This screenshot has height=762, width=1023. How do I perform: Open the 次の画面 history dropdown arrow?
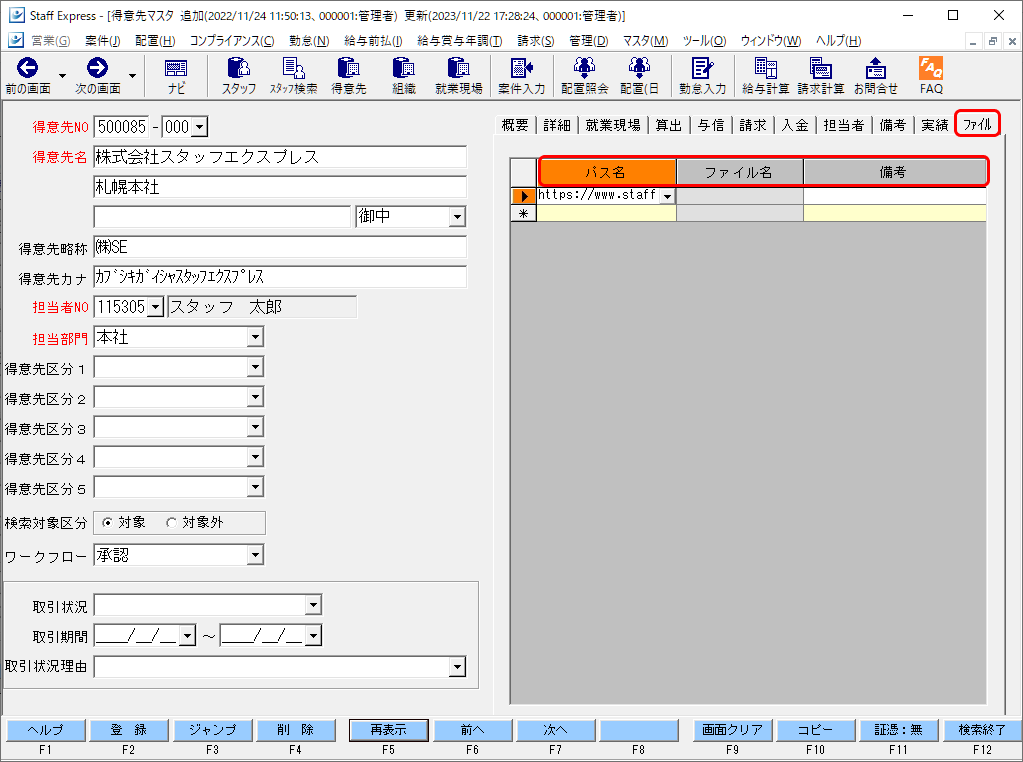pyautogui.click(x=132, y=76)
